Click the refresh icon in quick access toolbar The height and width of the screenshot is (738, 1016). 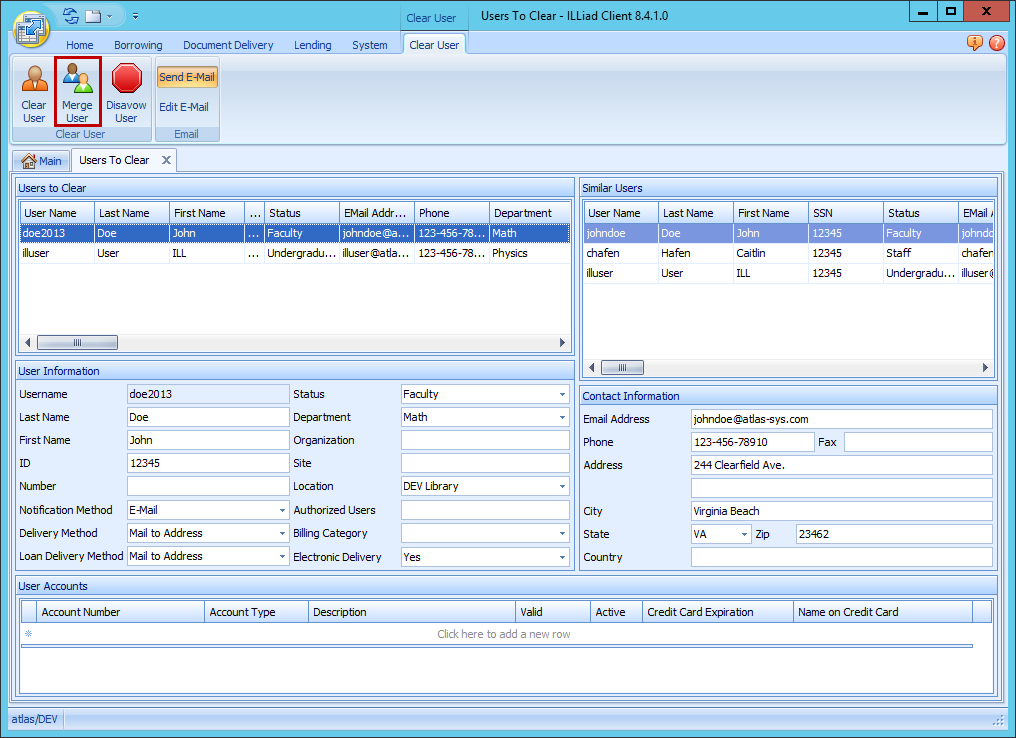(x=70, y=16)
